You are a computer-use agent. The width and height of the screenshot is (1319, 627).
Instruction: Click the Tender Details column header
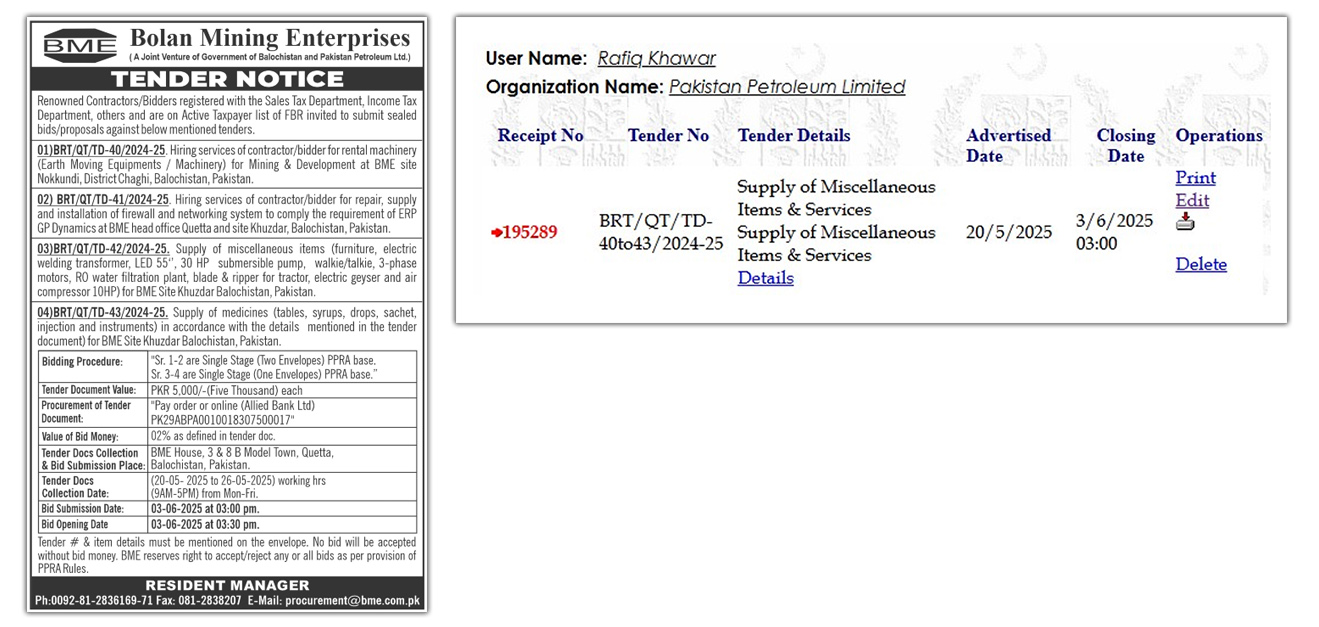pyautogui.click(x=794, y=136)
